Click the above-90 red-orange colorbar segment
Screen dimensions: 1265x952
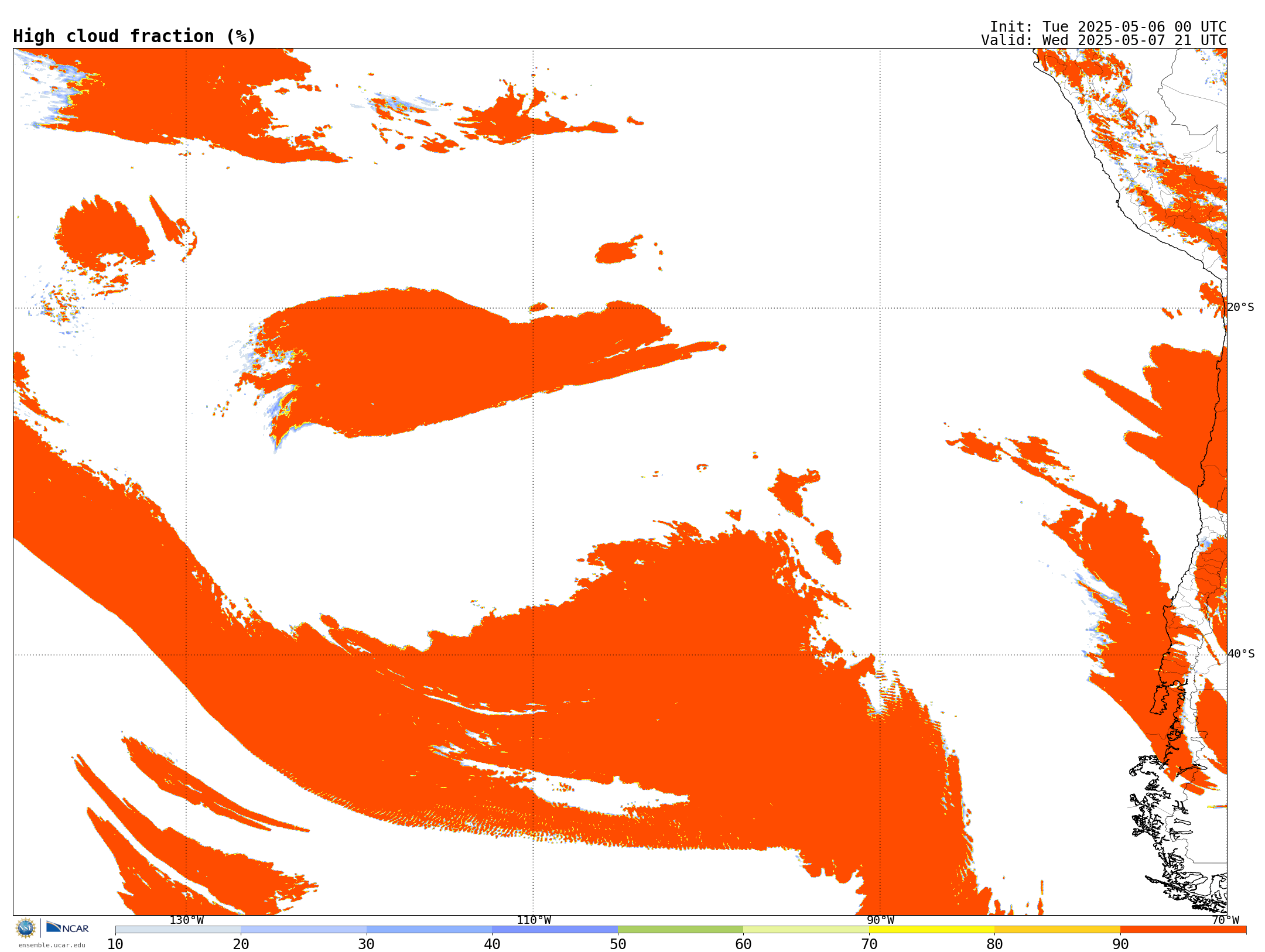tap(1183, 930)
